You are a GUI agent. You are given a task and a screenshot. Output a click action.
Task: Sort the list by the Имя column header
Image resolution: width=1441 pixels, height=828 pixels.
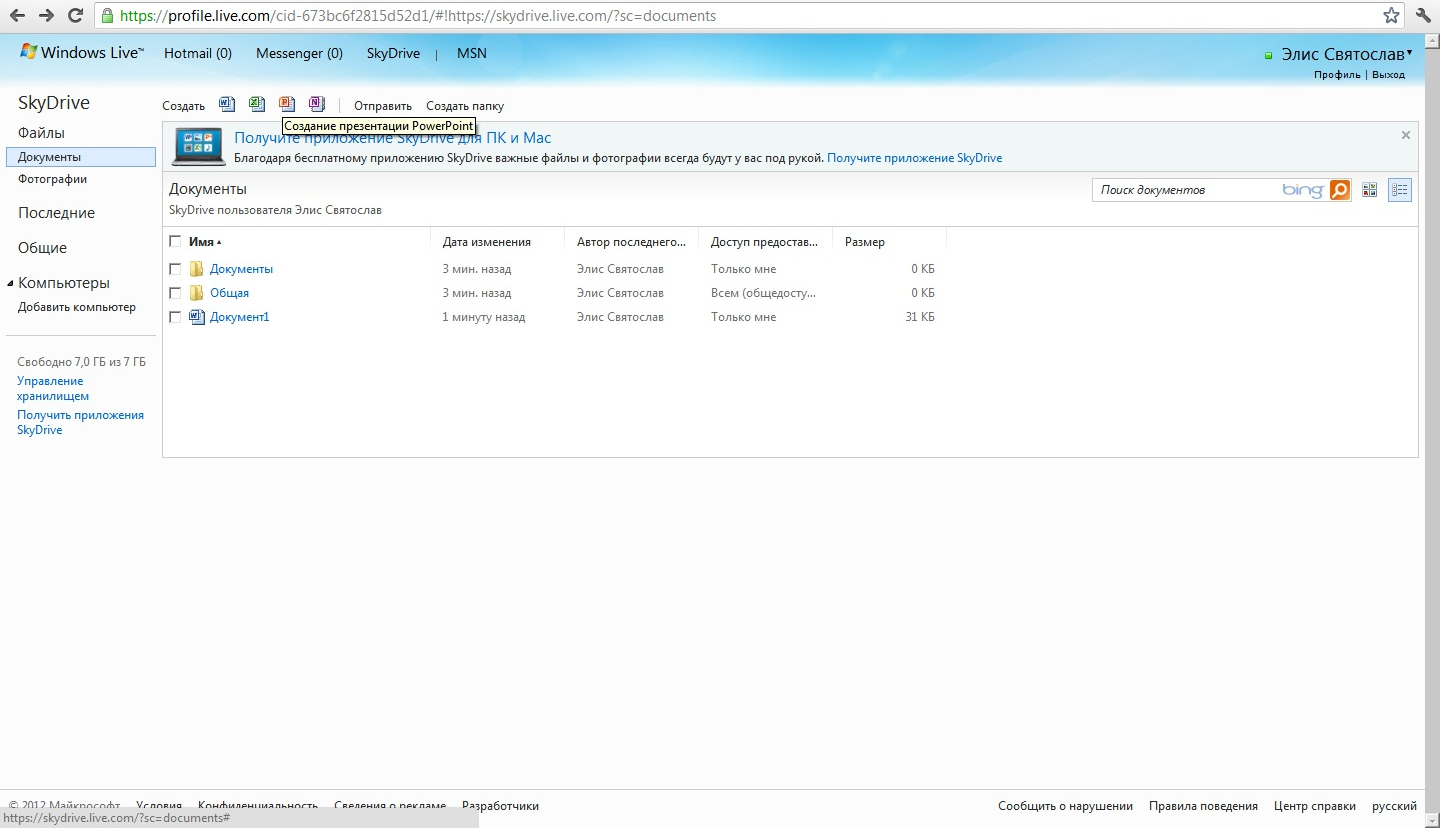point(201,242)
